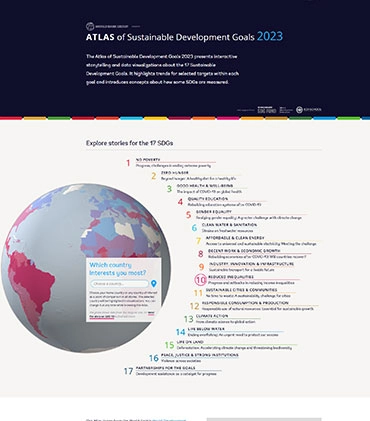Click the circled number 10 marker

tap(201, 280)
